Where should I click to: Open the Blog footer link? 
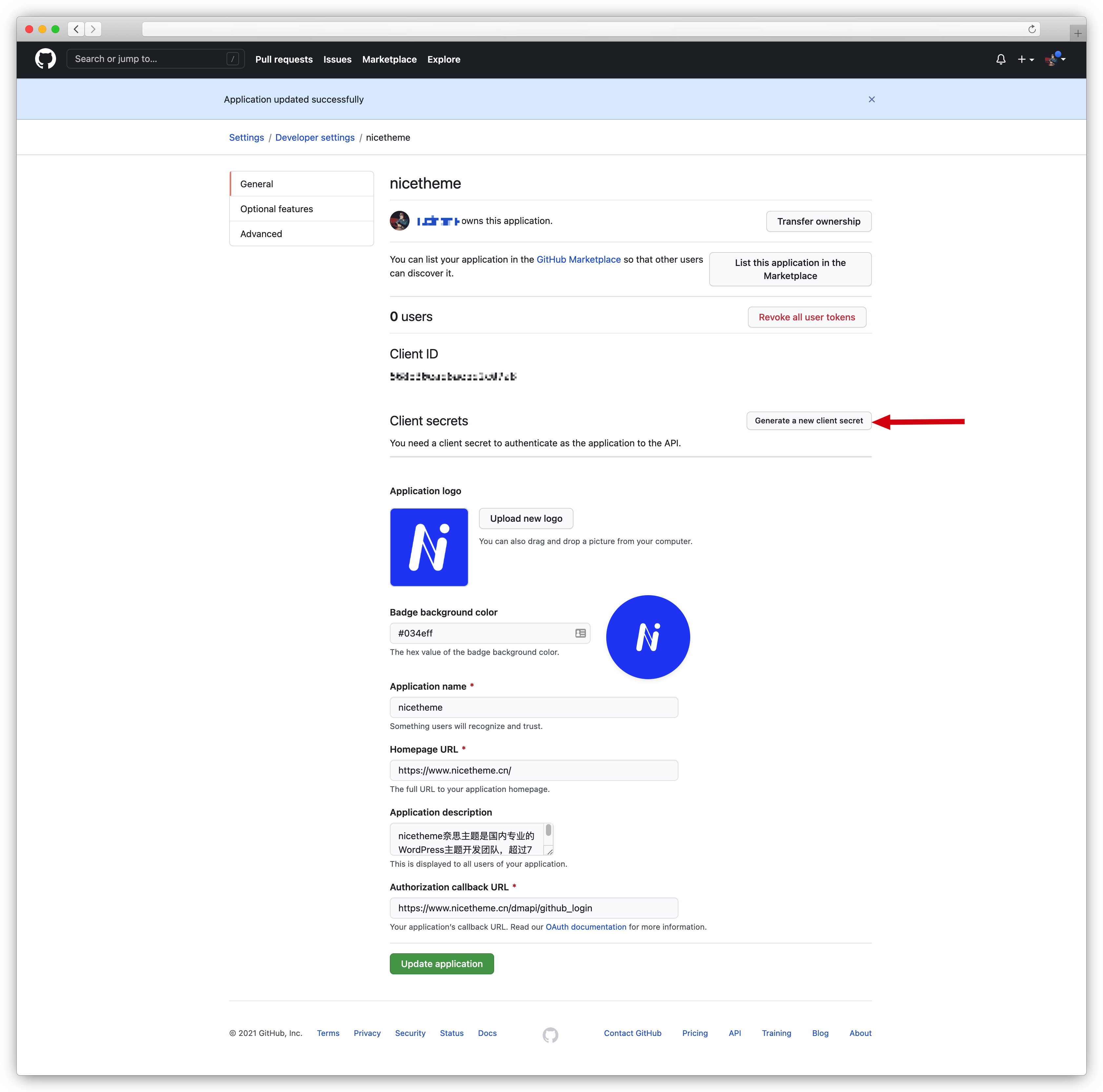[820, 1033]
